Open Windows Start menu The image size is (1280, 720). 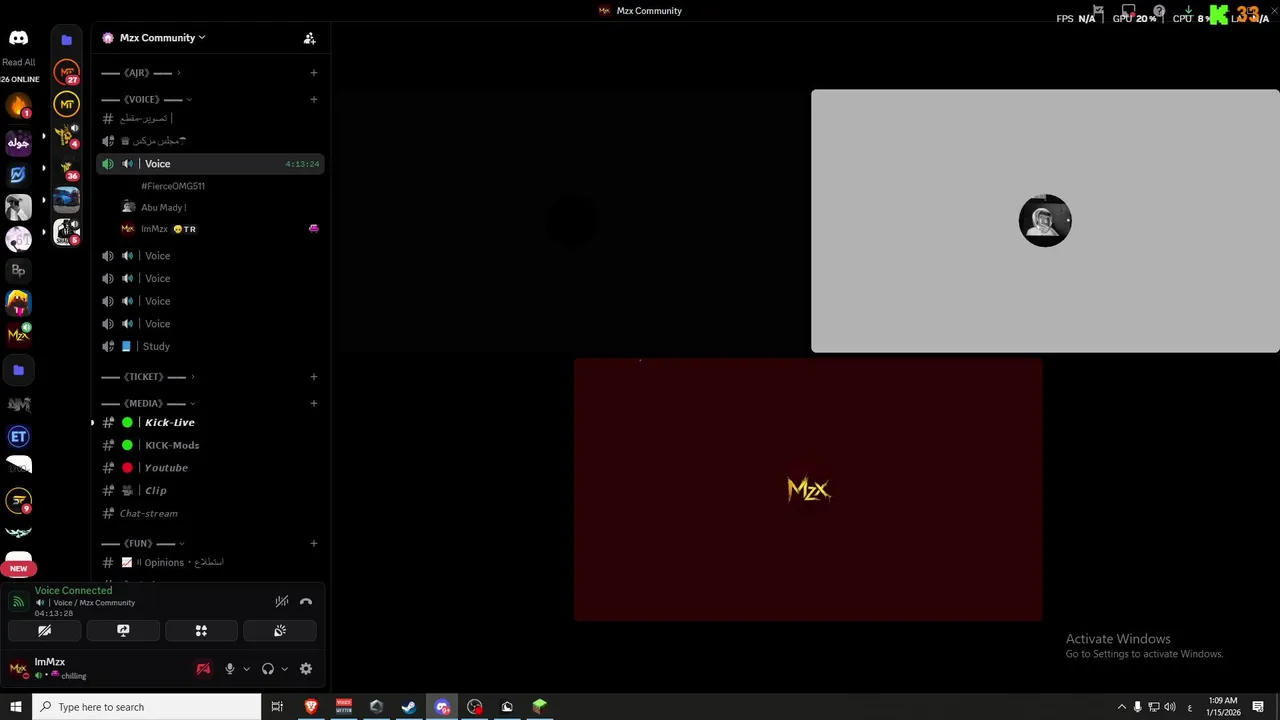pyautogui.click(x=15, y=707)
